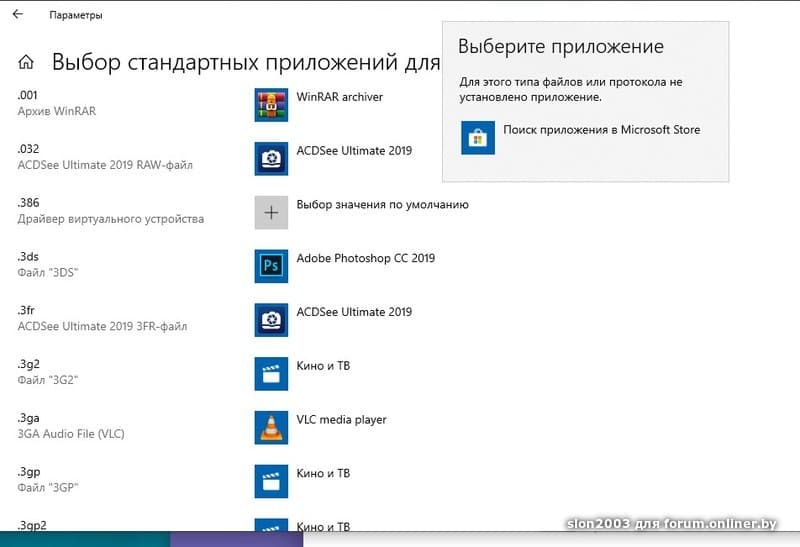The height and width of the screenshot is (547, 800).
Task: Click Кино и ТВ label for .3gp2
Action: (323, 526)
